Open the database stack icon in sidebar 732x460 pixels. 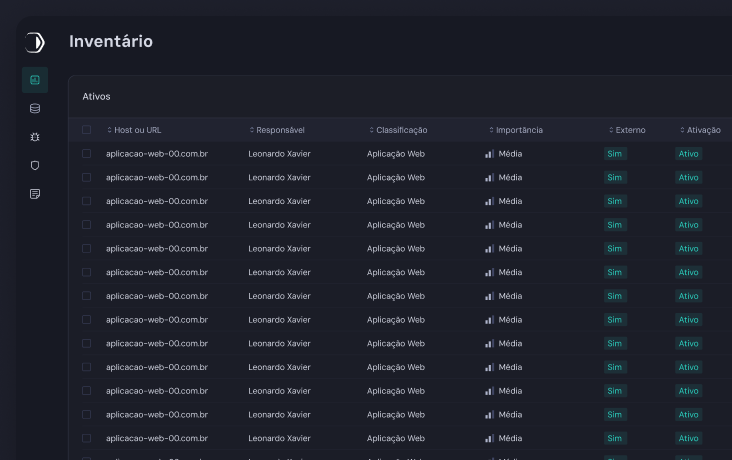coord(35,108)
